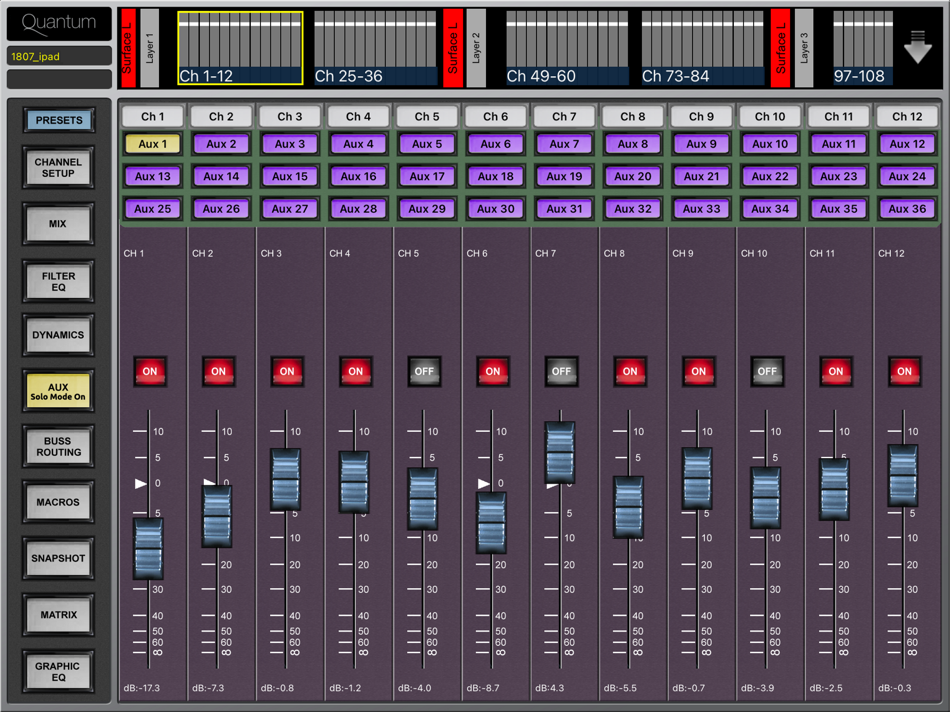Image resolution: width=950 pixels, height=712 pixels.
Task: Click the CH 8 channel name label
Action: click(614, 253)
